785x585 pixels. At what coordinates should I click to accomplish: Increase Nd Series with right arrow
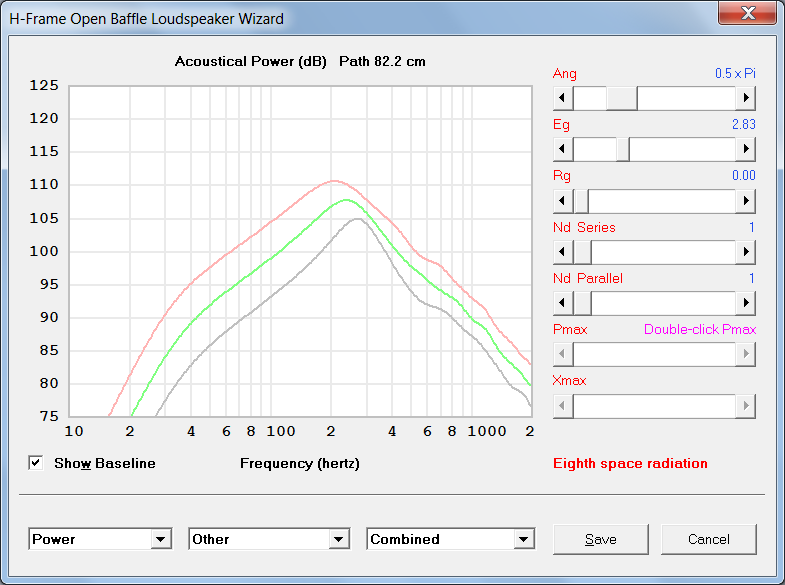(745, 252)
